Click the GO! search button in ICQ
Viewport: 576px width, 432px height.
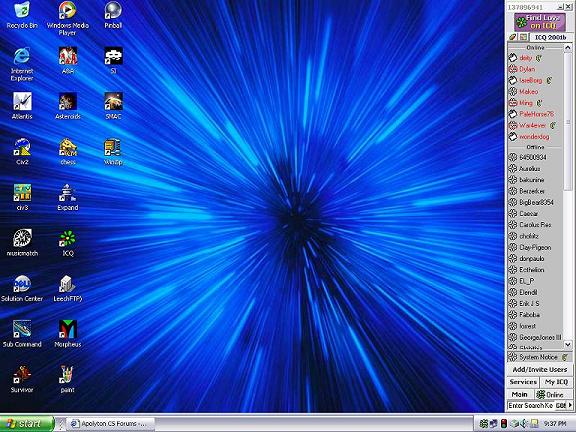coord(561,406)
